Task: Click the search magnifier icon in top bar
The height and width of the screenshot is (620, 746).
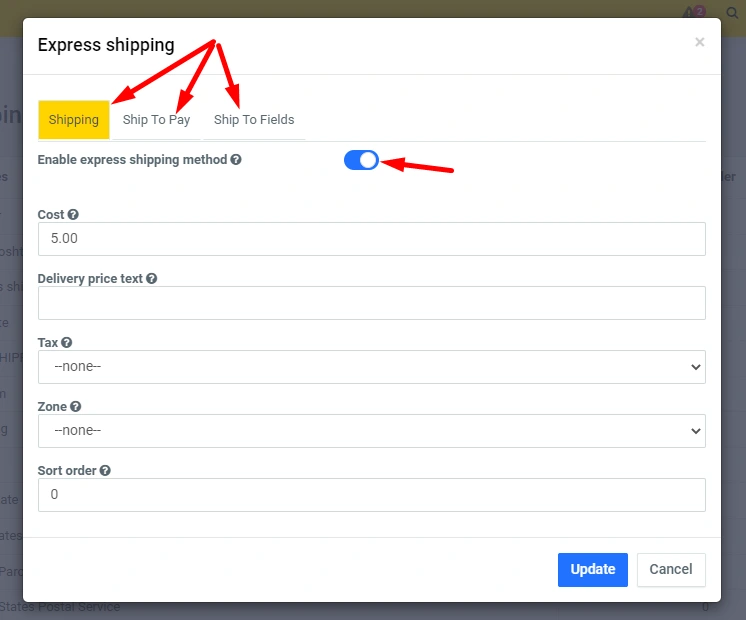Action: 731,13
